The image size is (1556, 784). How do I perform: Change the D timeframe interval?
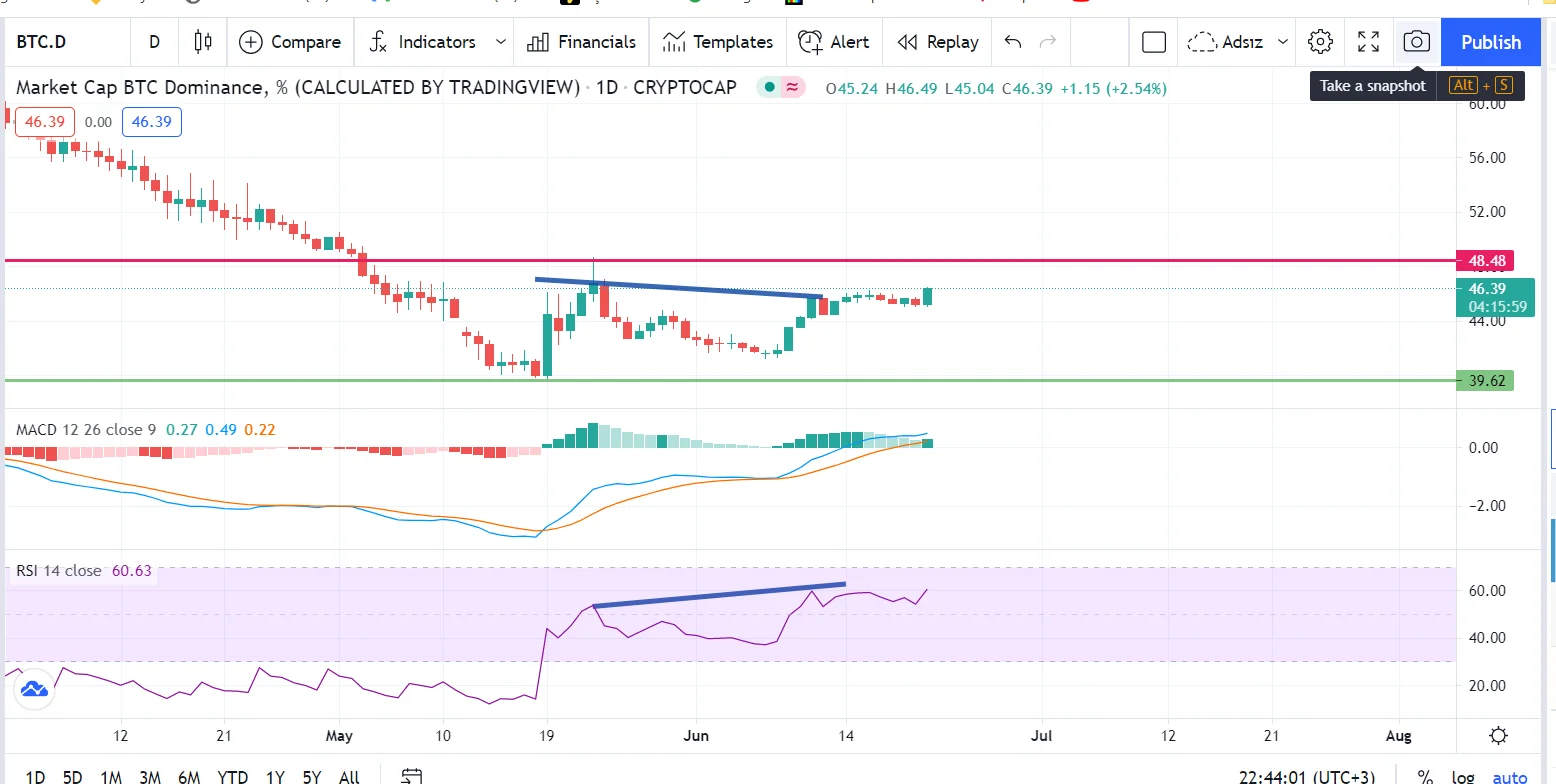tap(154, 42)
